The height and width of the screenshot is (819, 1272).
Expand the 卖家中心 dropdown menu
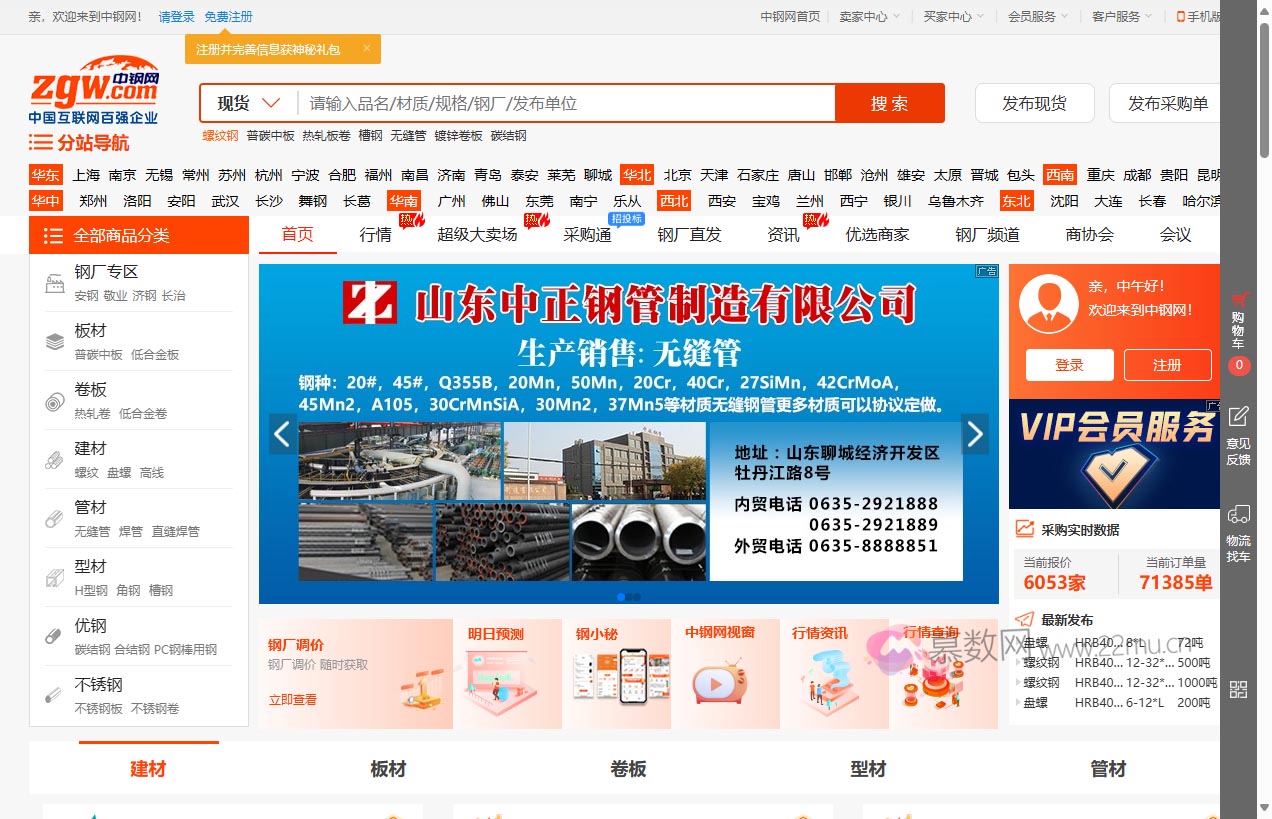click(x=869, y=17)
